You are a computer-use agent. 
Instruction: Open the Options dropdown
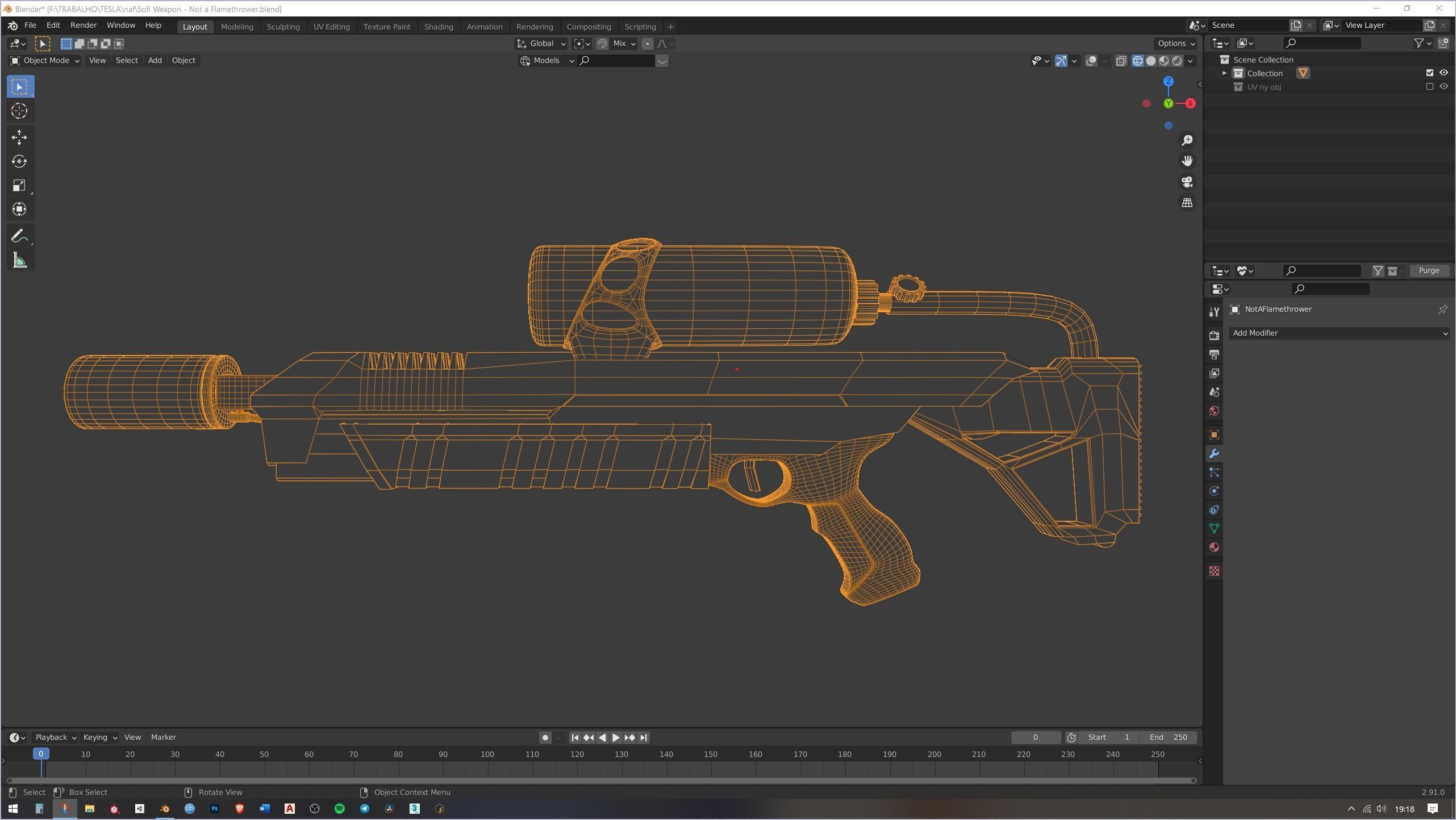(1176, 43)
